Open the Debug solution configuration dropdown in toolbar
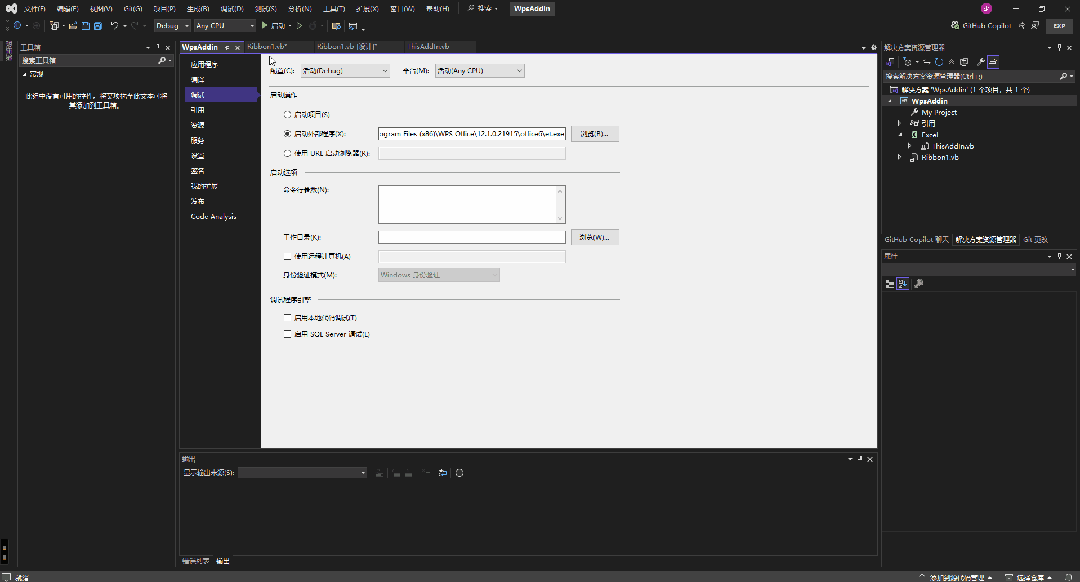 (x=172, y=25)
